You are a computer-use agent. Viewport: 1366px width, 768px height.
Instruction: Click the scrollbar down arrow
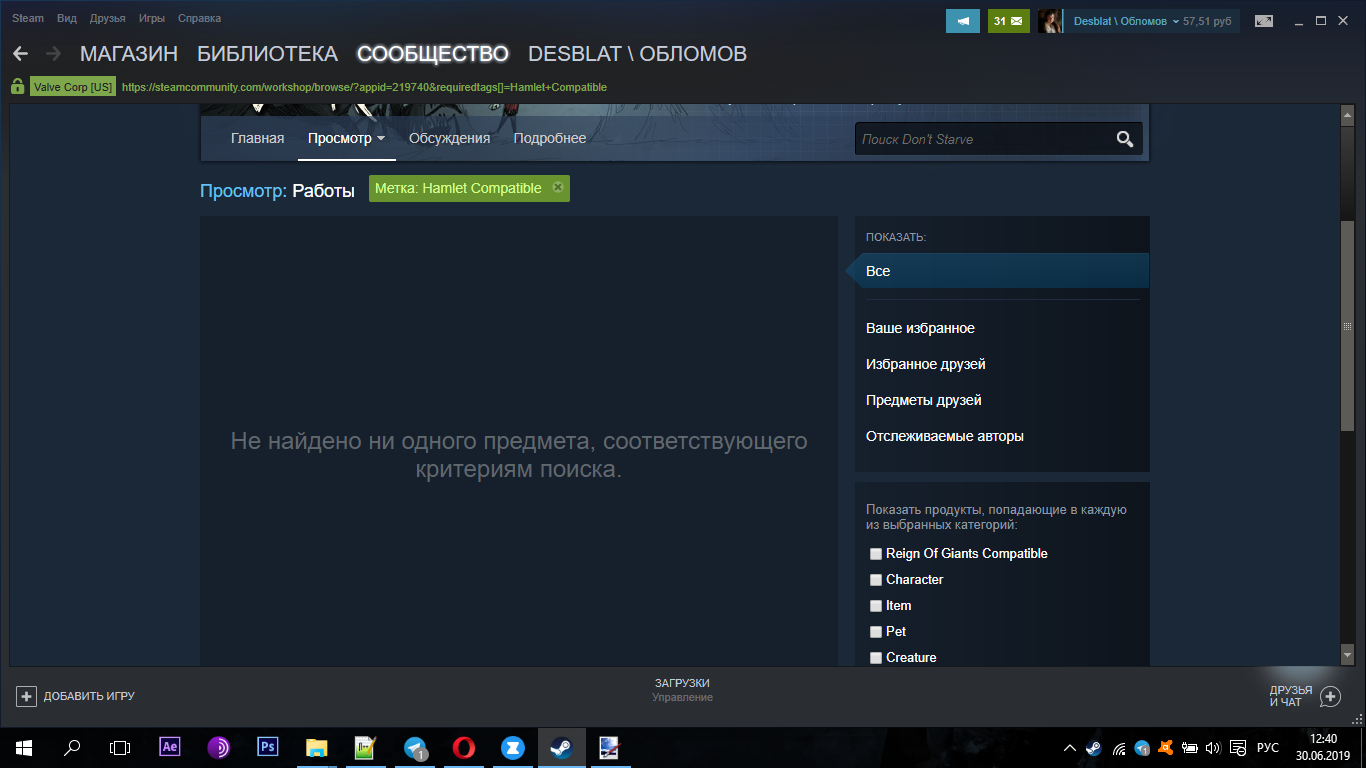pos(1347,655)
